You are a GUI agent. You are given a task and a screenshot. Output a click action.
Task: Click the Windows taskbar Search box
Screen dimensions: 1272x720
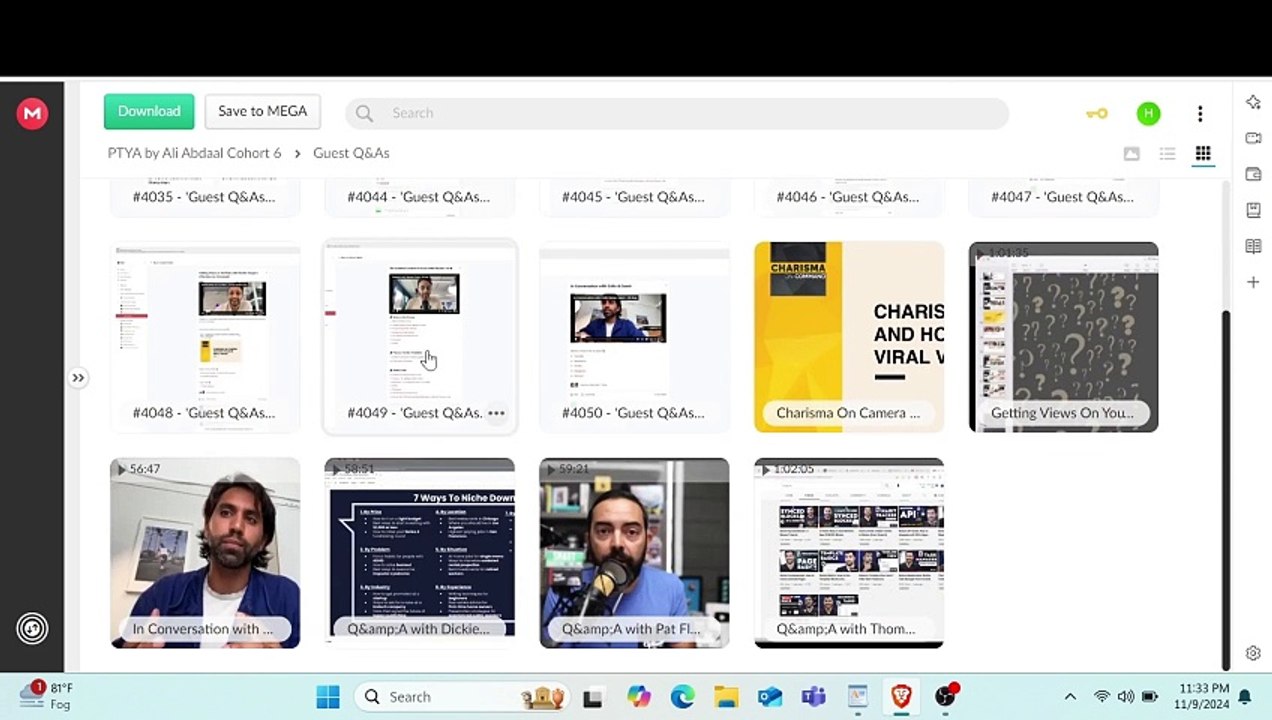[462, 697]
